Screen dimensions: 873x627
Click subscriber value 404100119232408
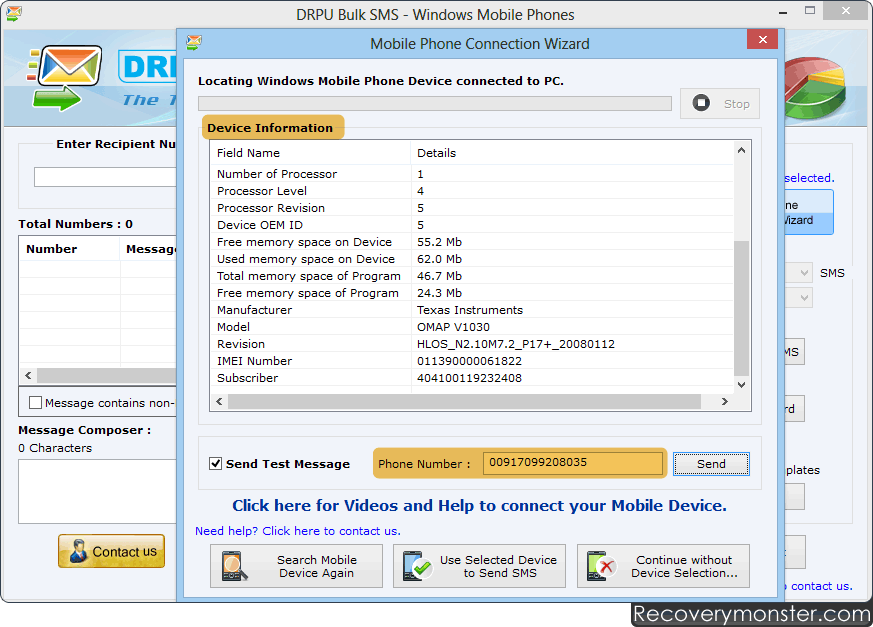click(469, 378)
